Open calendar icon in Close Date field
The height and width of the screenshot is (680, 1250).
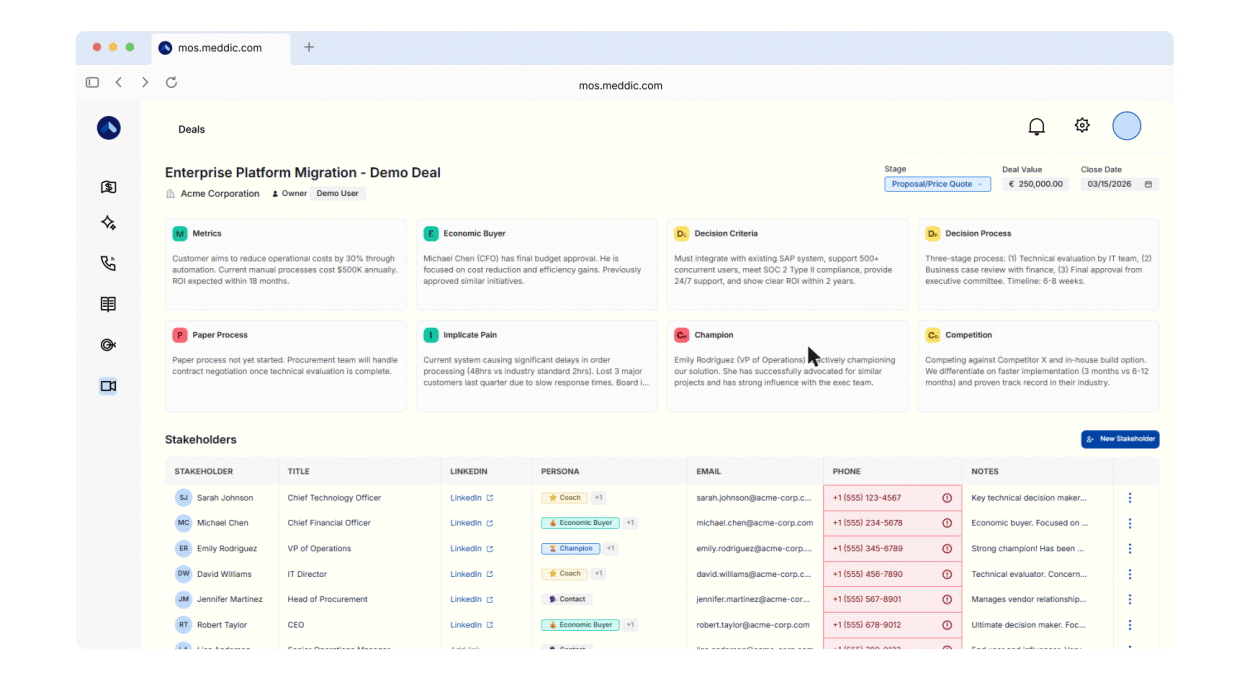click(x=1148, y=184)
